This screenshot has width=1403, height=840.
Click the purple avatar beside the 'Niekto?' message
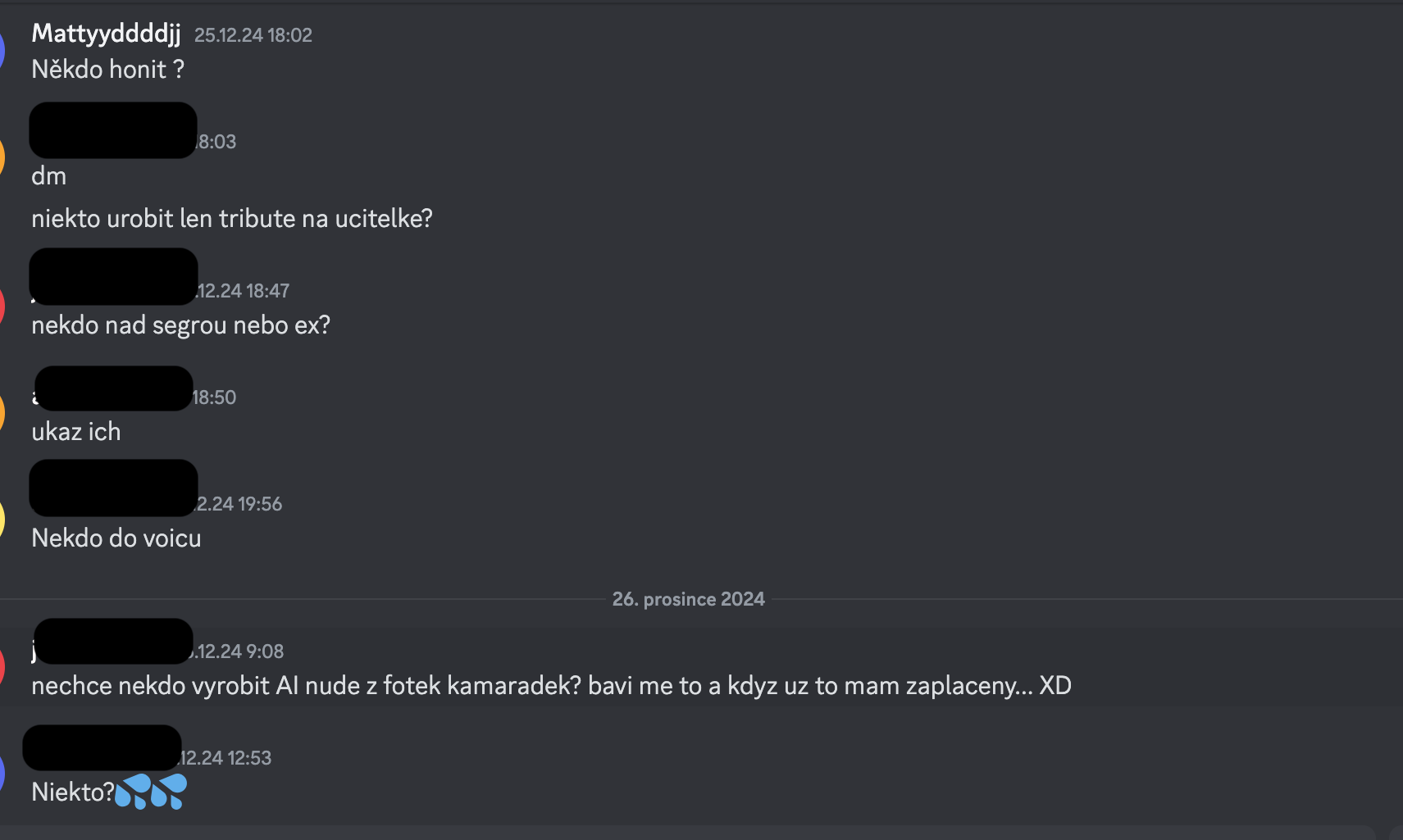[2, 774]
